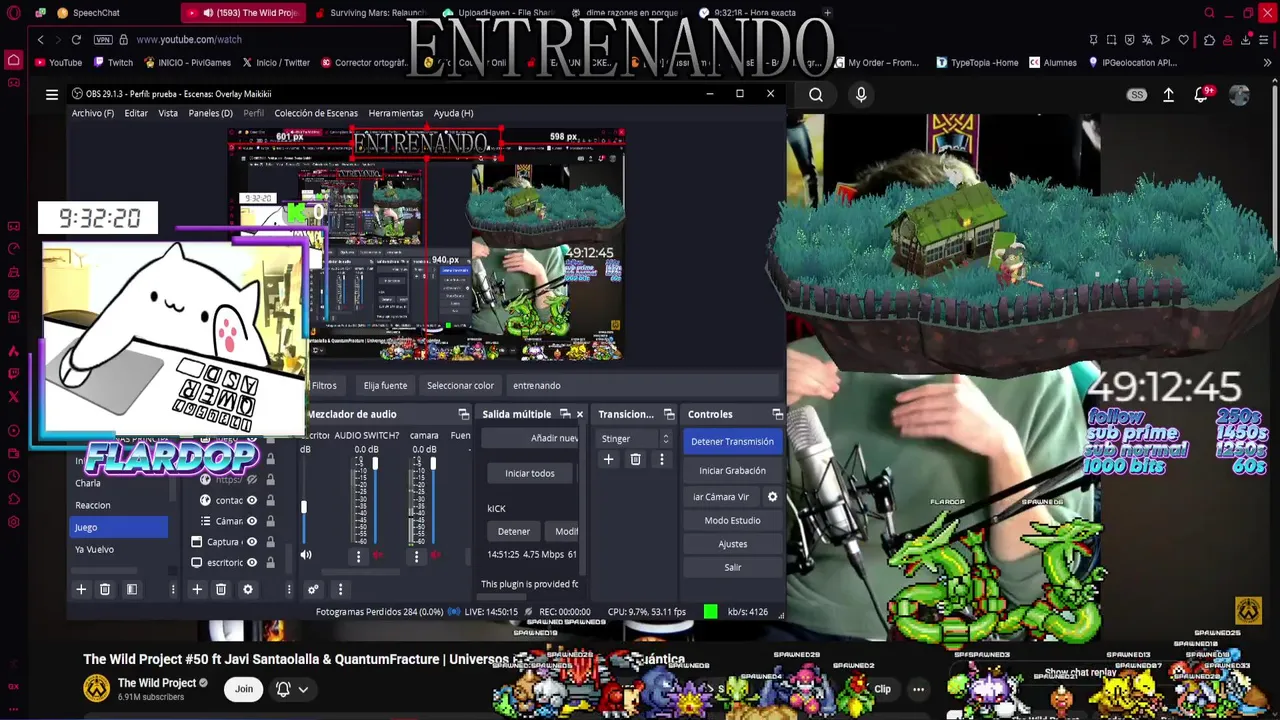
Task: Open YouTube notifications bell
Action: [x=1201, y=95]
